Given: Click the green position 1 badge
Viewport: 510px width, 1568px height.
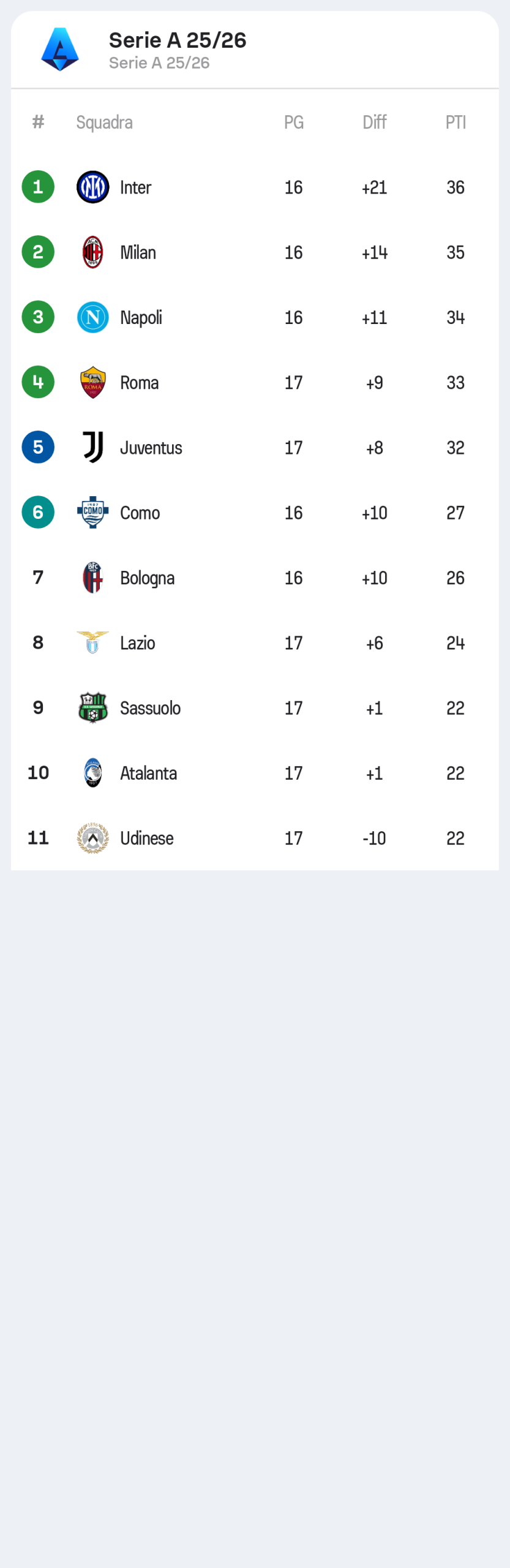Looking at the screenshot, I should (x=38, y=187).
